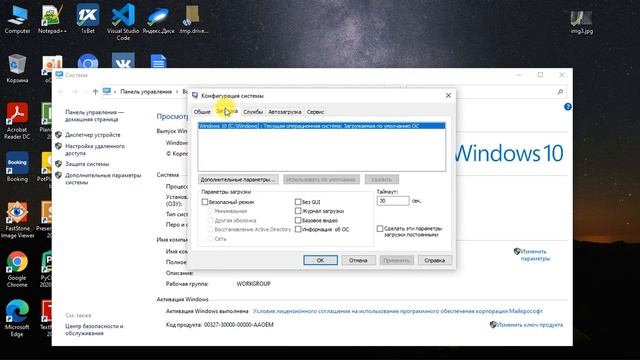Go up one level in the Система window
This screenshot has width=640, height=360.
tap(95, 92)
